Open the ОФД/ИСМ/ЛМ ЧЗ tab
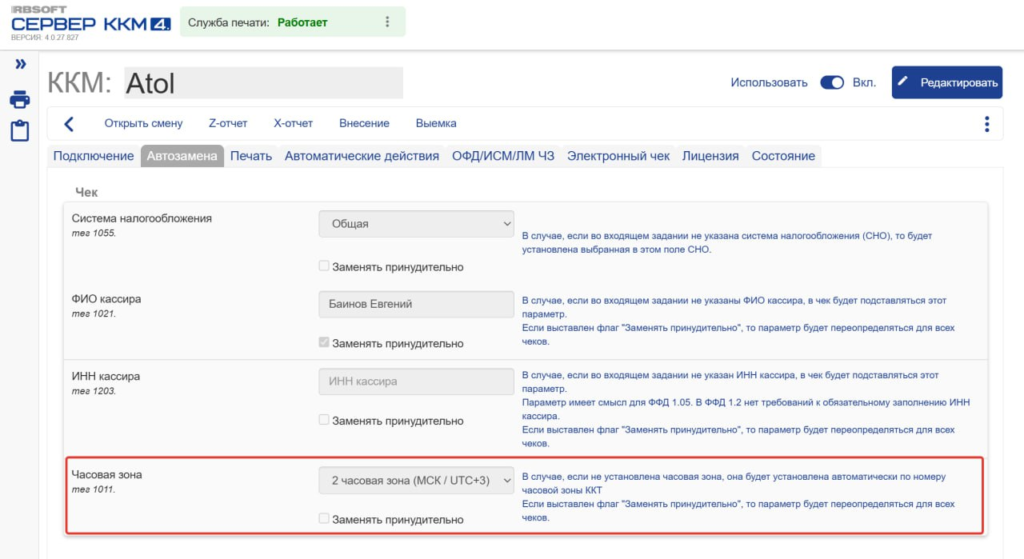This screenshot has height=559, width=1024. pos(503,156)
